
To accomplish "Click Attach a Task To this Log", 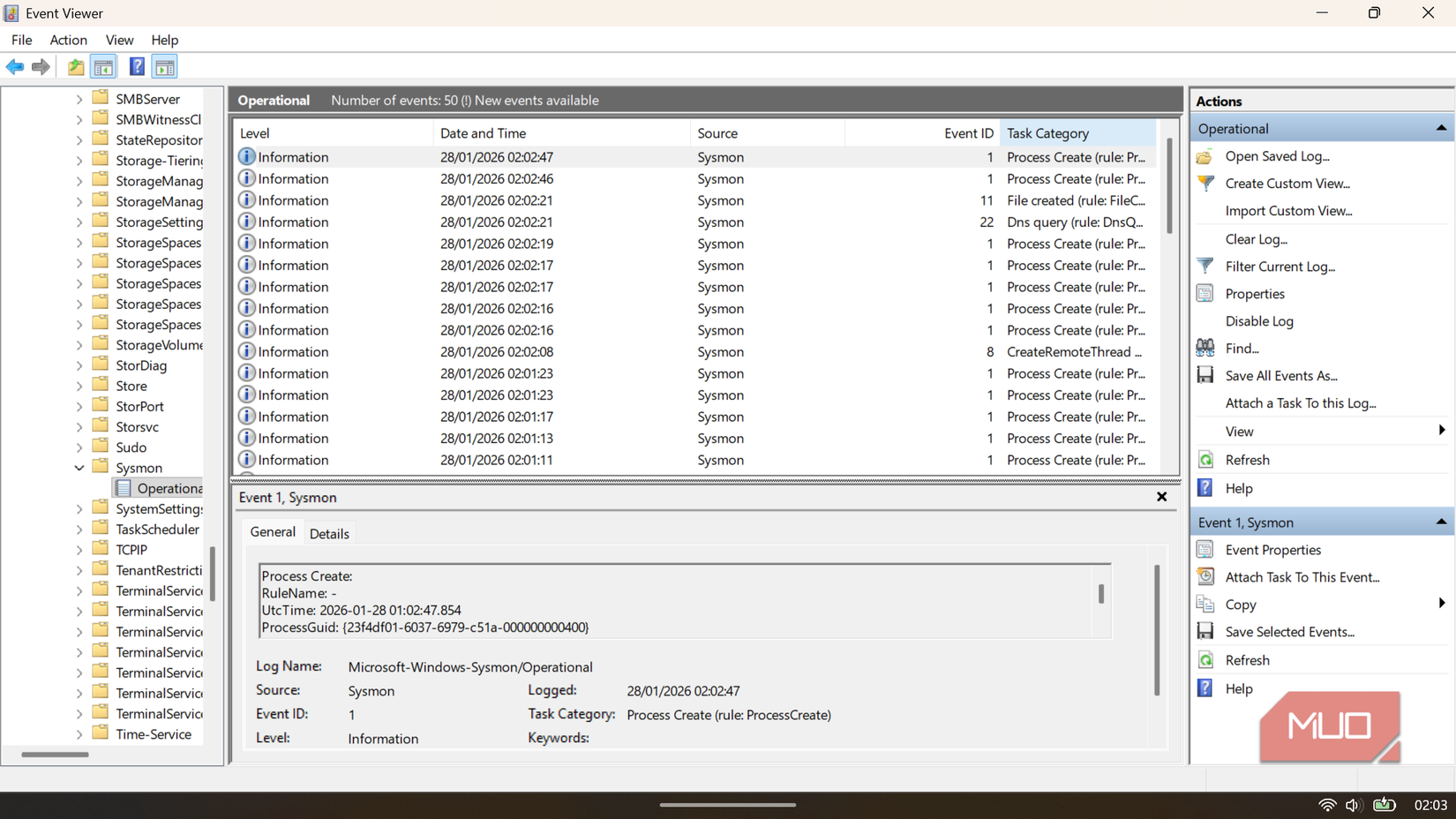I will (1300, 403).
